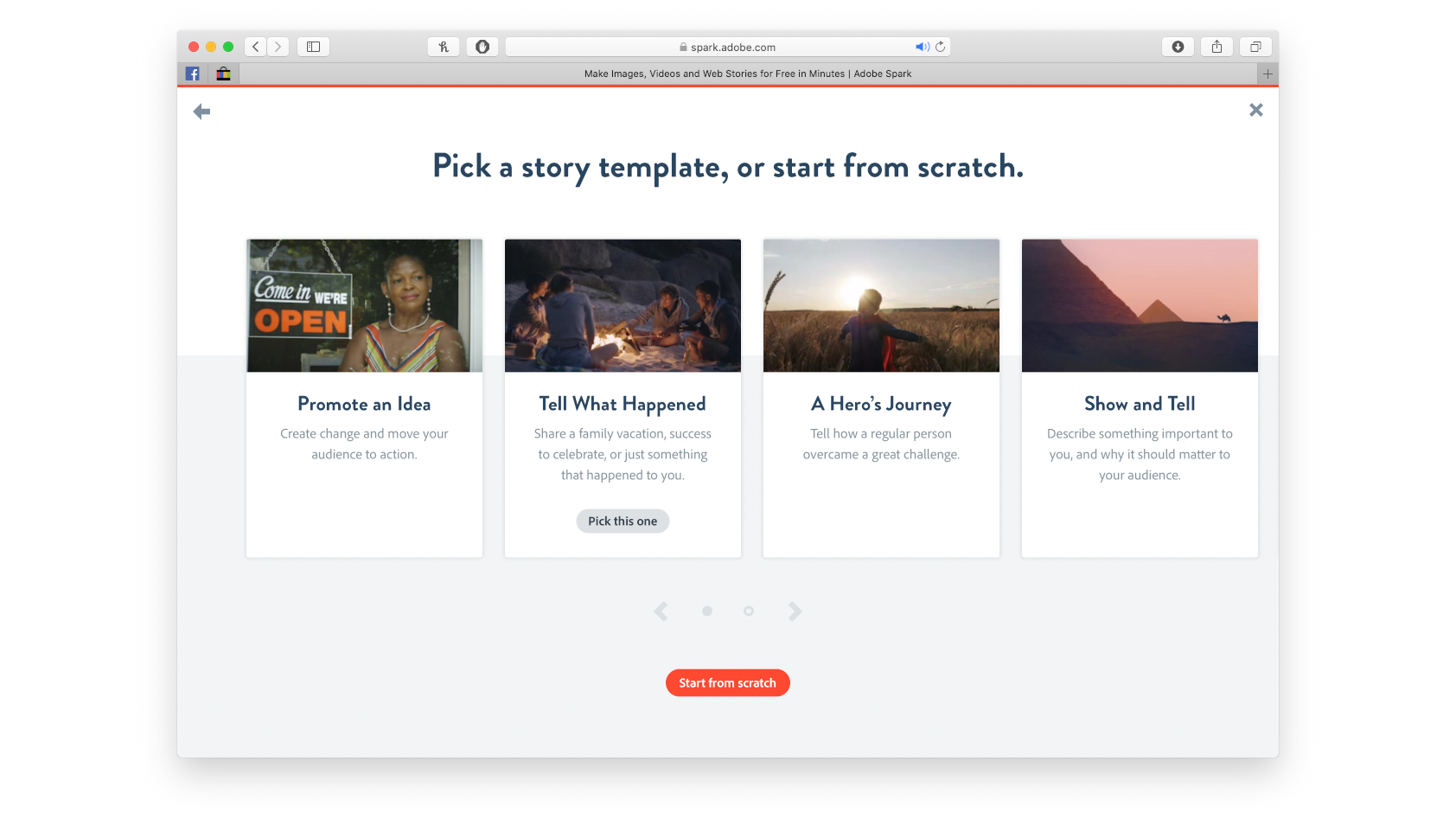Open the pinned Facebook tab
Viewport: 1456px width, 819px height.
193,74
